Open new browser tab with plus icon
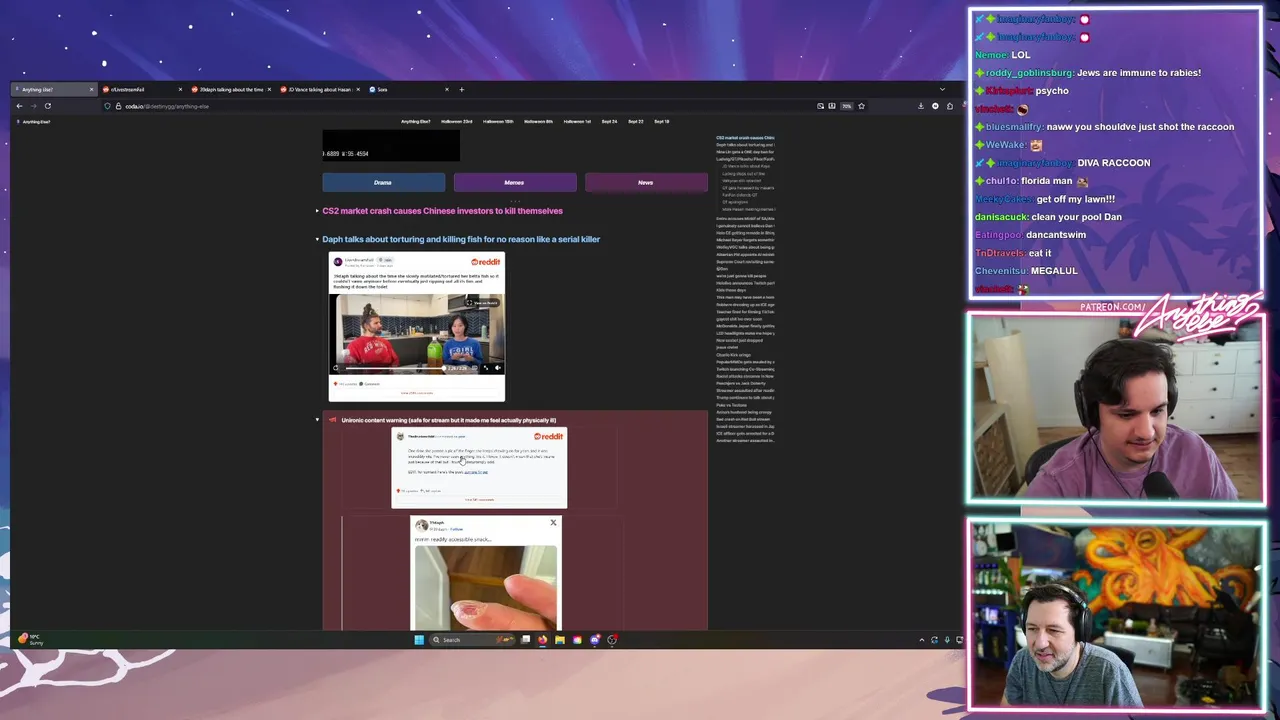The height and width of the screenshot is (720, 1280). pyautogui.click(x=461, y=89)
